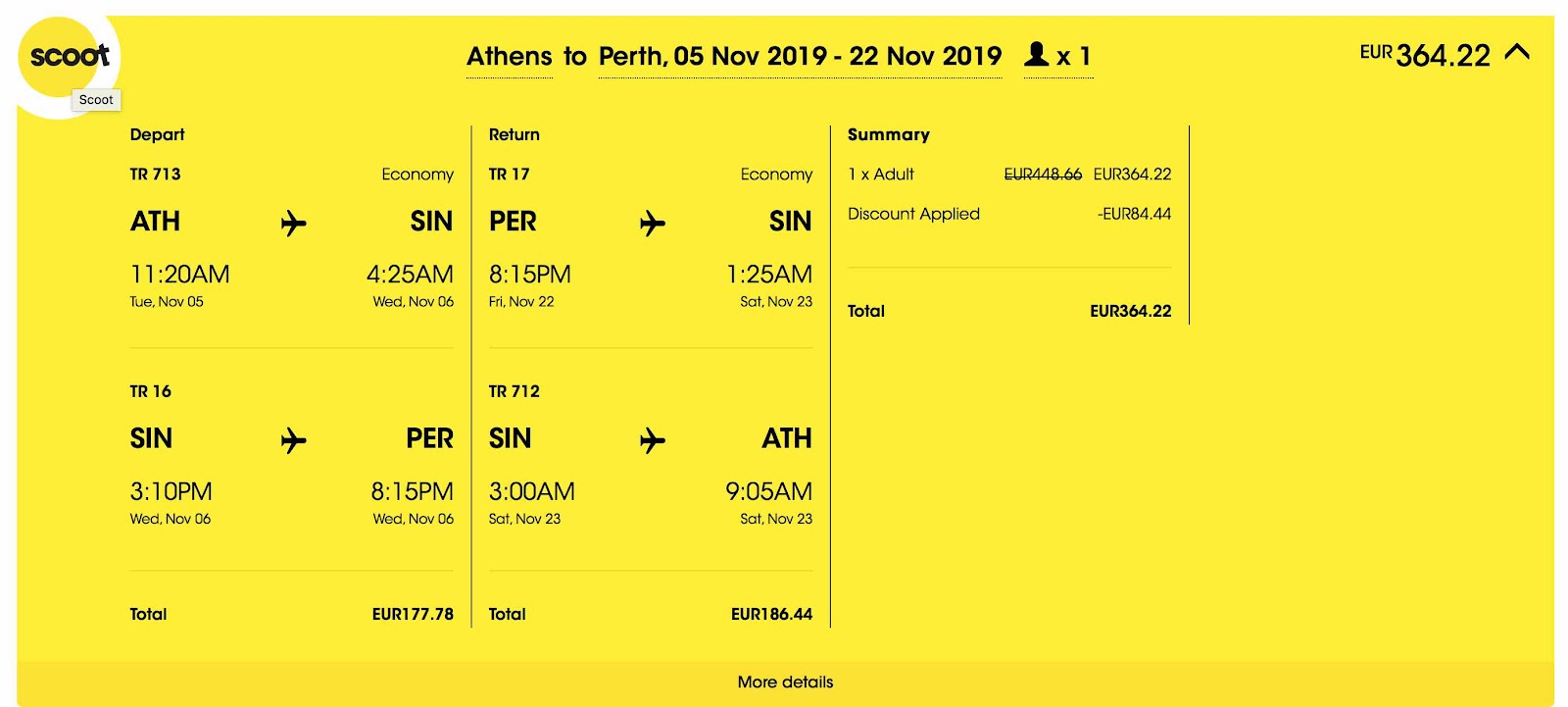
Task: Click the return total EUR186.44
Action: [771, 615]
